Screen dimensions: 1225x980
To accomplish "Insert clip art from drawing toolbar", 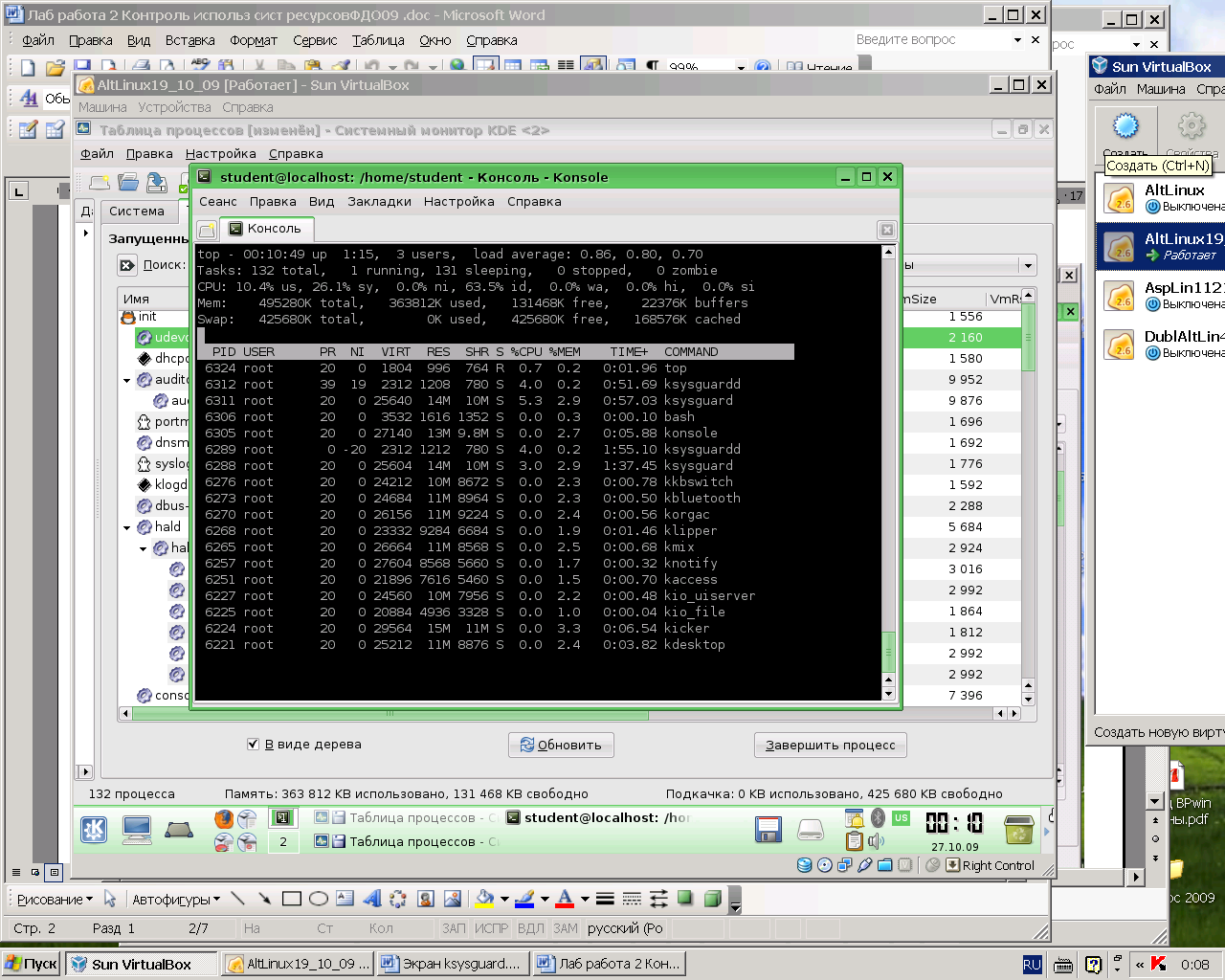I will click(426, 899).
